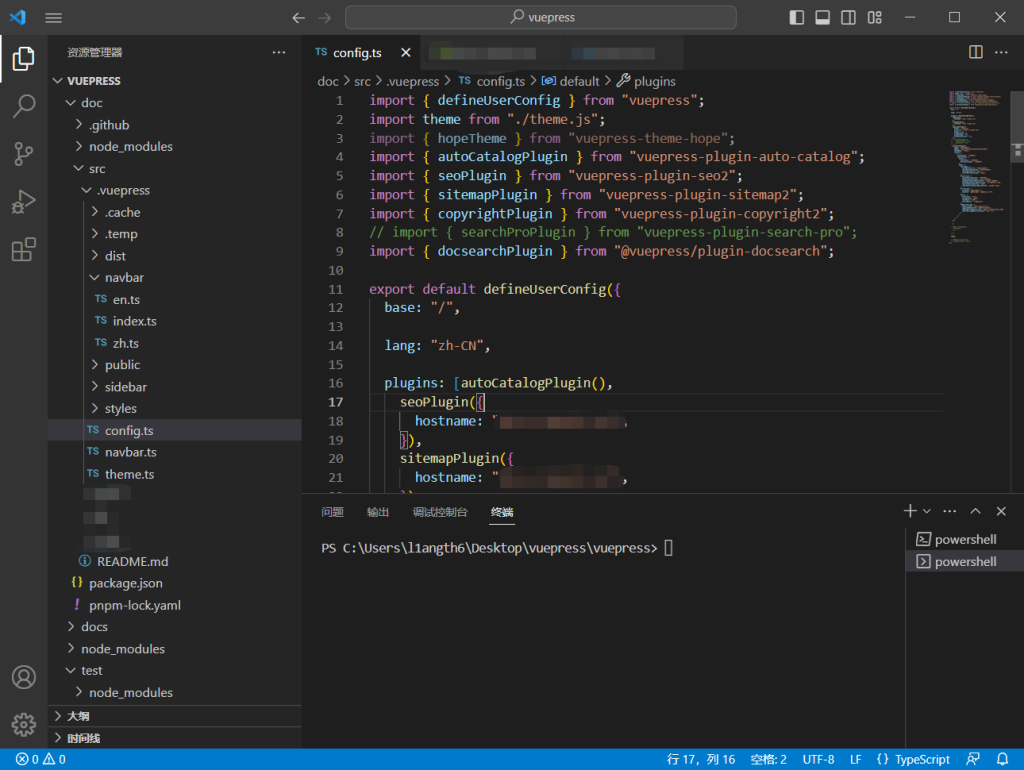Screen dimensions: 1024x770
Task: Close the terminal panel
Action: click(x=1001, y=511)
